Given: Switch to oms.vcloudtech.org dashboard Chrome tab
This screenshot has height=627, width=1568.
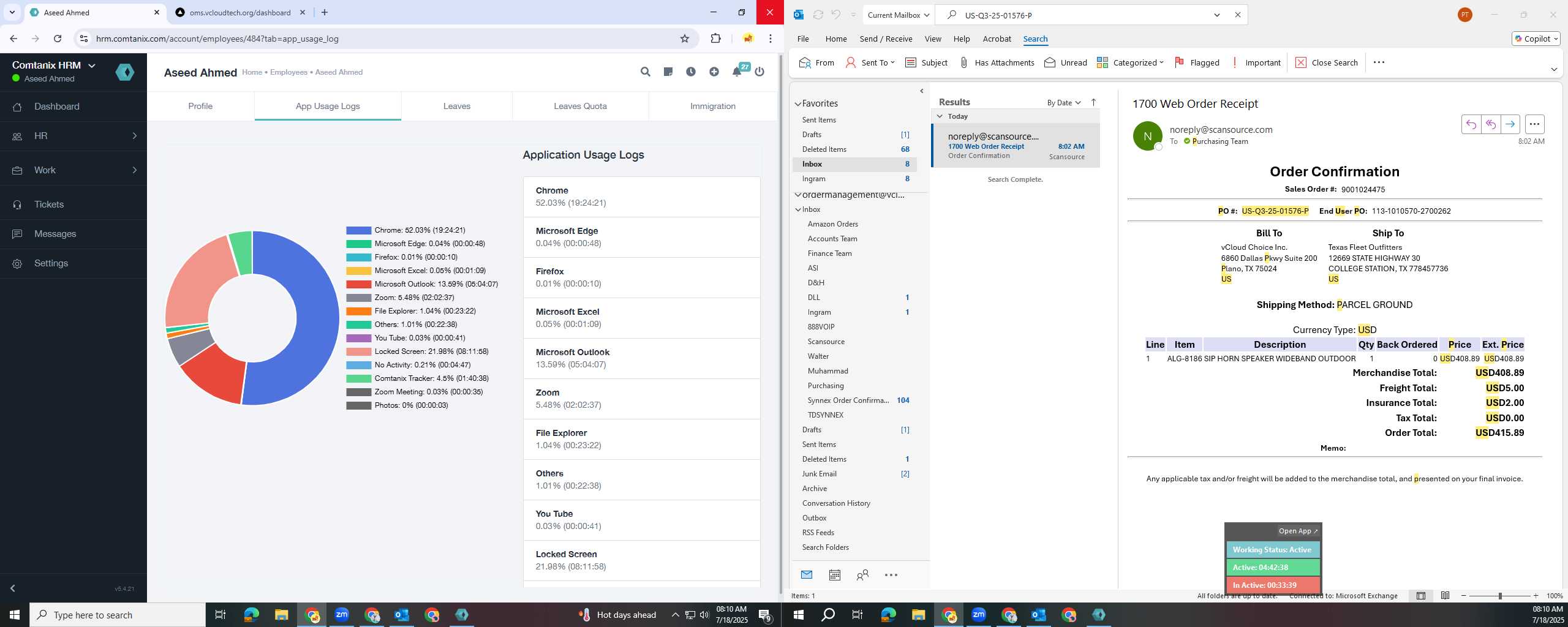Looking at the screenshot, I should [x=240, y=12].
